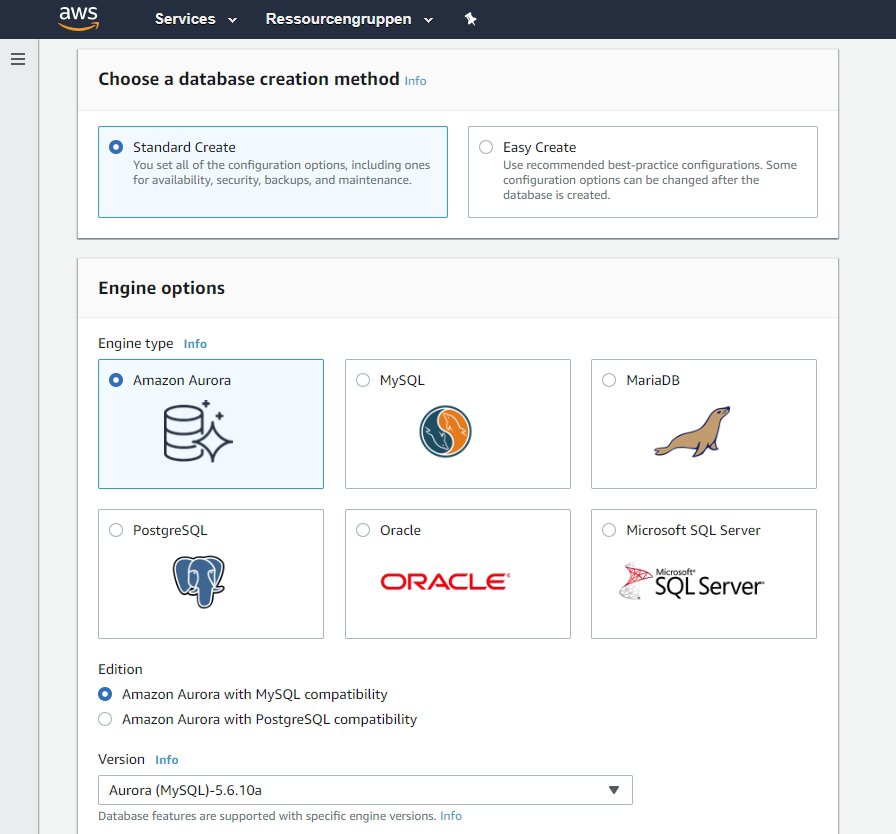
Task: Select the Oracle engine radio button
Action: pos(363,530)
